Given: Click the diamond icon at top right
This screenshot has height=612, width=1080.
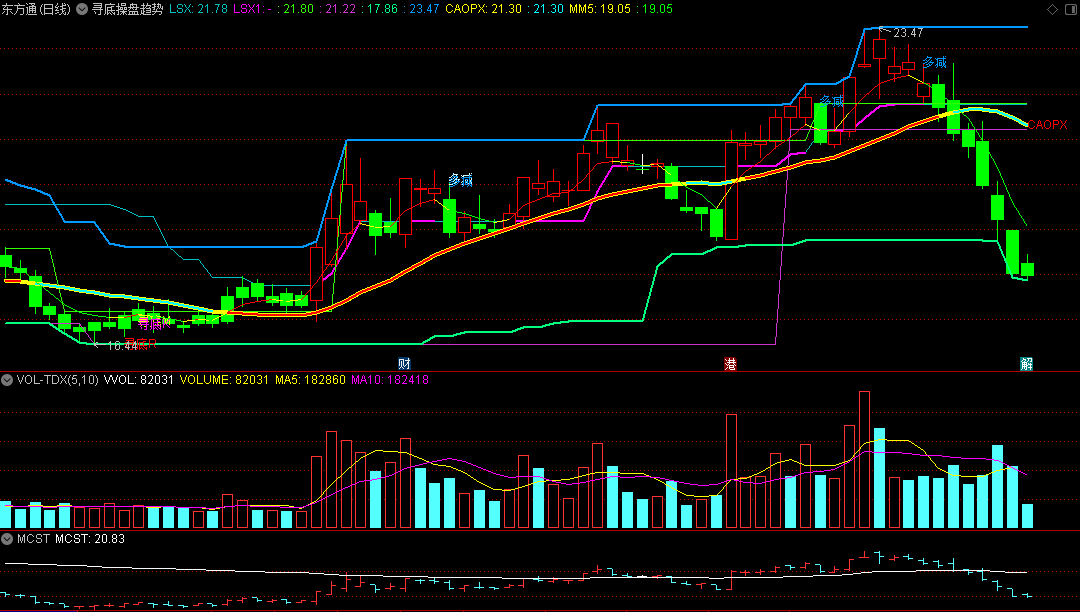Looking at the screenshot, I should (x=1052, y=9).
